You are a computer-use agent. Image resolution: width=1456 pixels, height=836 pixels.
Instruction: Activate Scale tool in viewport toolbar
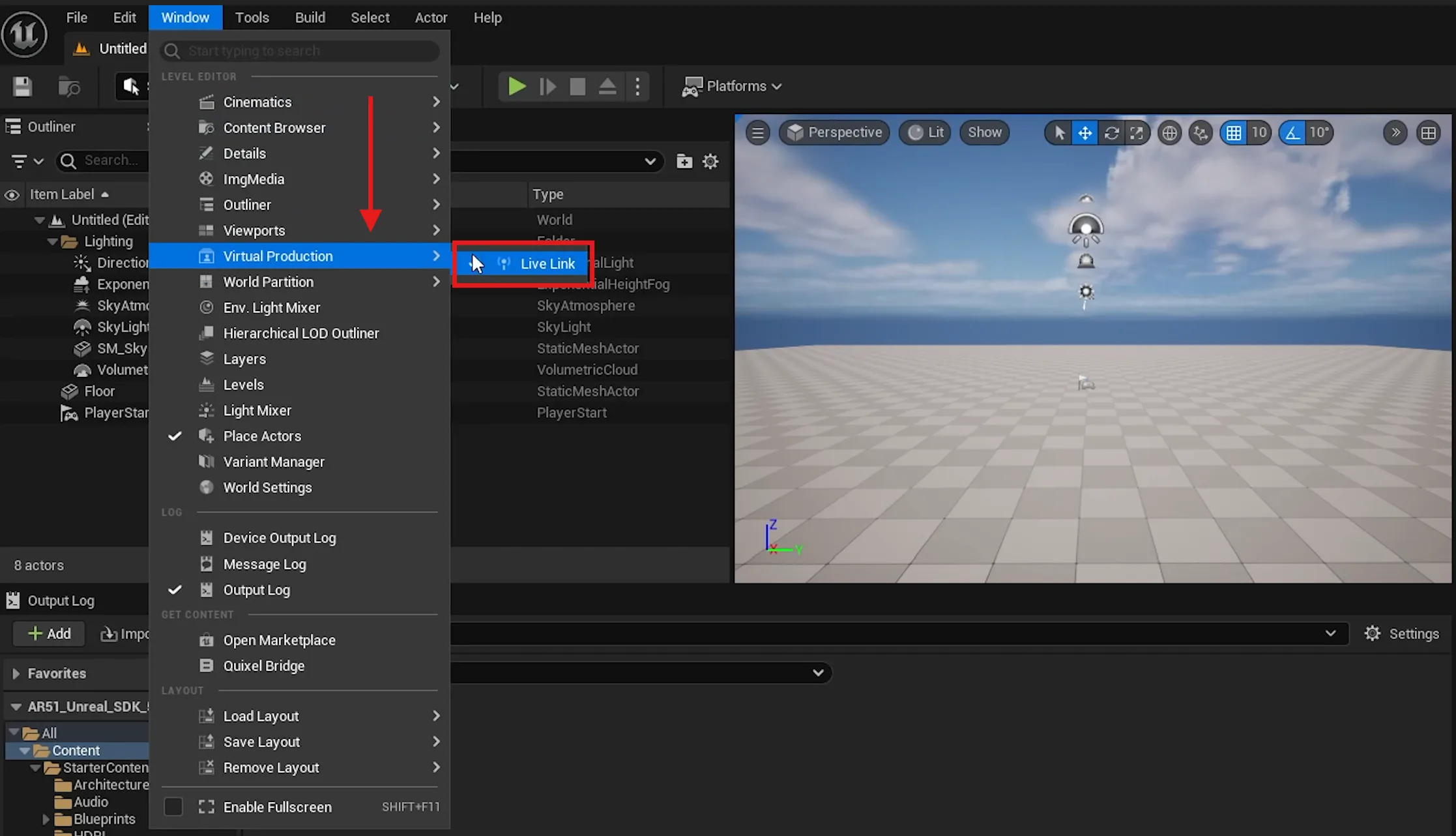1137,132
